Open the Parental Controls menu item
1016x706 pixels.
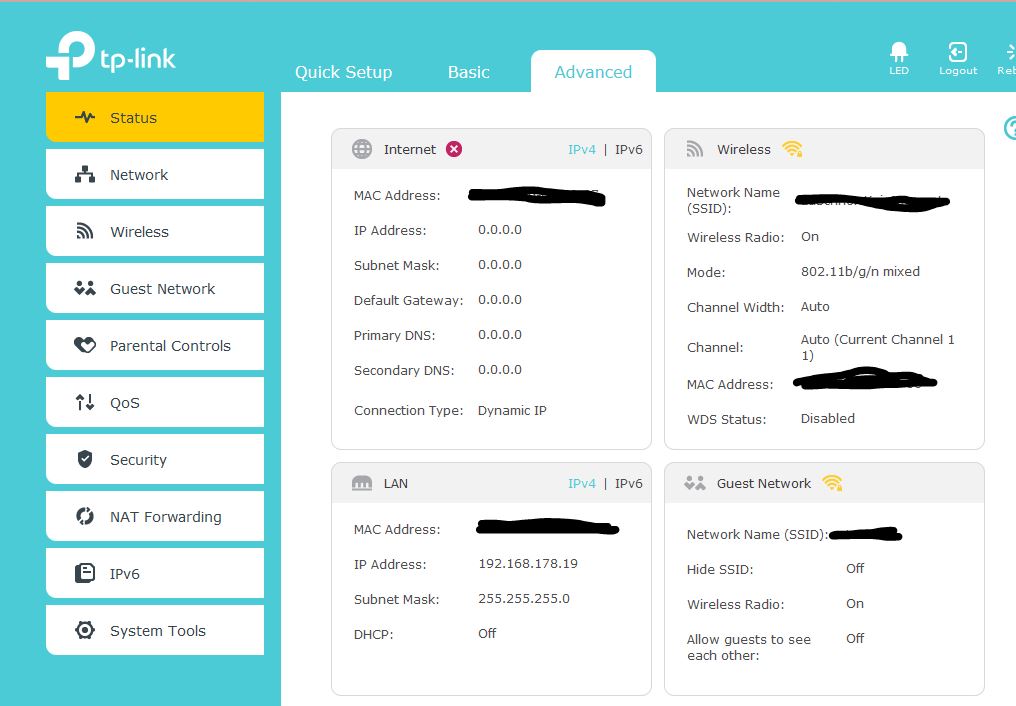[x=155, y=345]
